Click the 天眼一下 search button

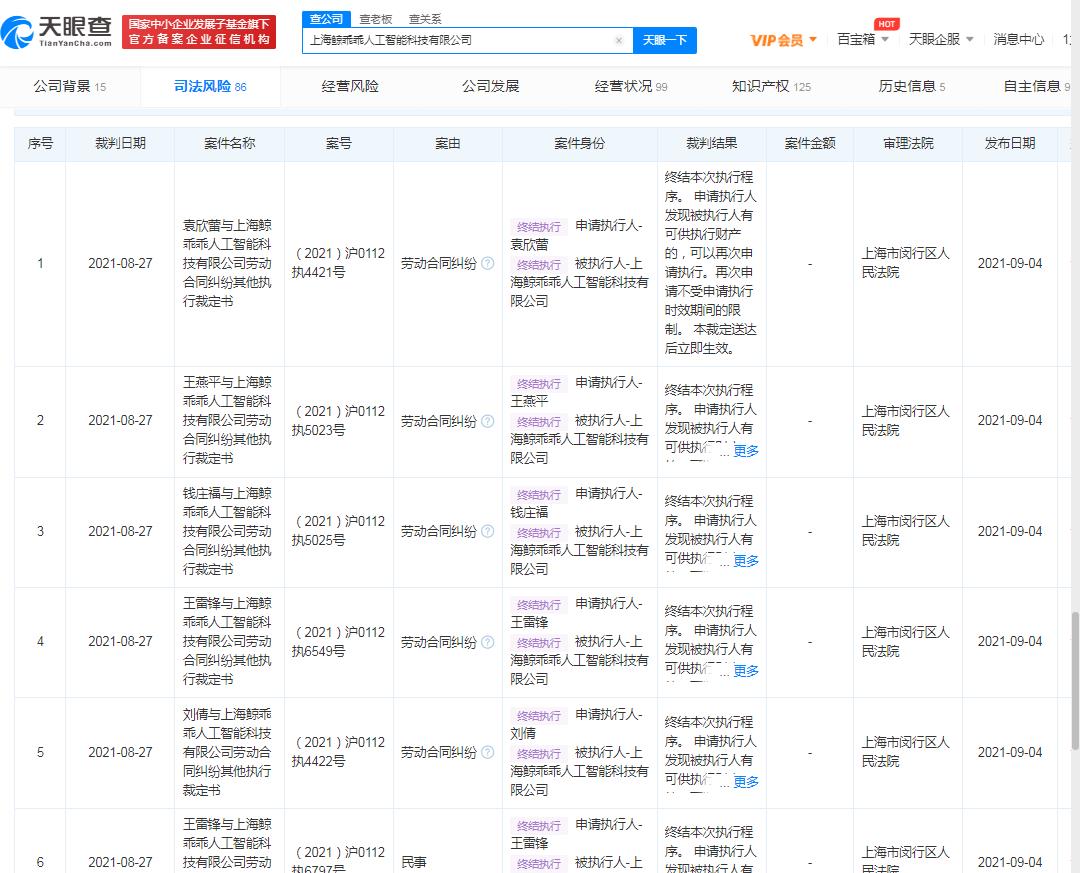(x=664, y=41)
